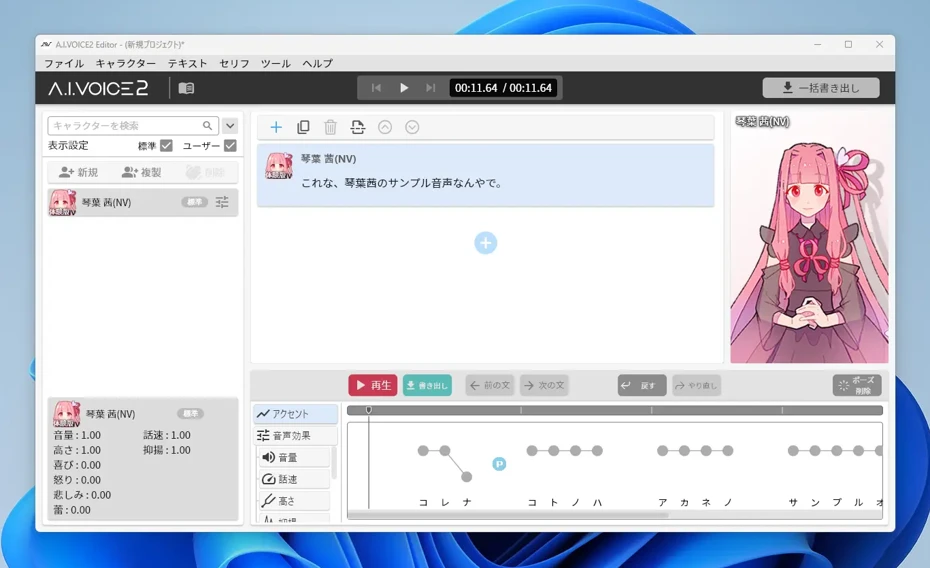Select the 話速 speed item
The image size is (930, 568).
(294, 479)
